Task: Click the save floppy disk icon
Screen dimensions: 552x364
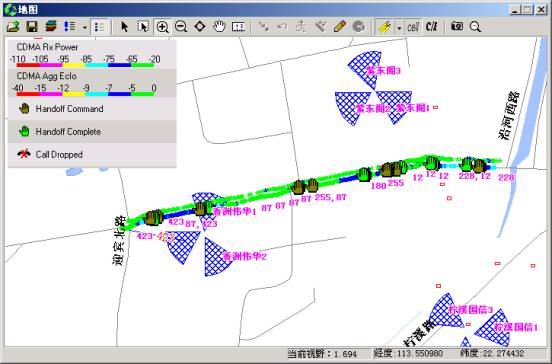Action: pyautogui.click(x=32, y=27)
